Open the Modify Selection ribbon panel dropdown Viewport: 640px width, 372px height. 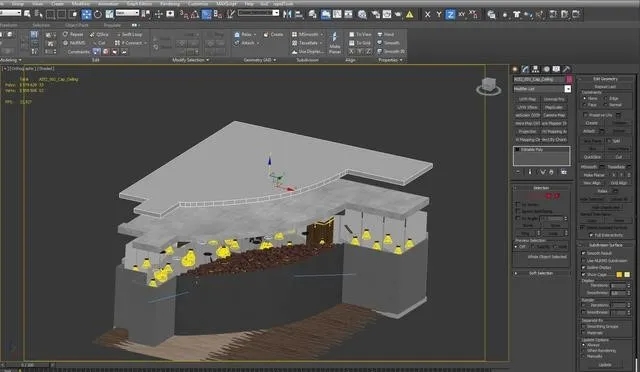point(191,60)
